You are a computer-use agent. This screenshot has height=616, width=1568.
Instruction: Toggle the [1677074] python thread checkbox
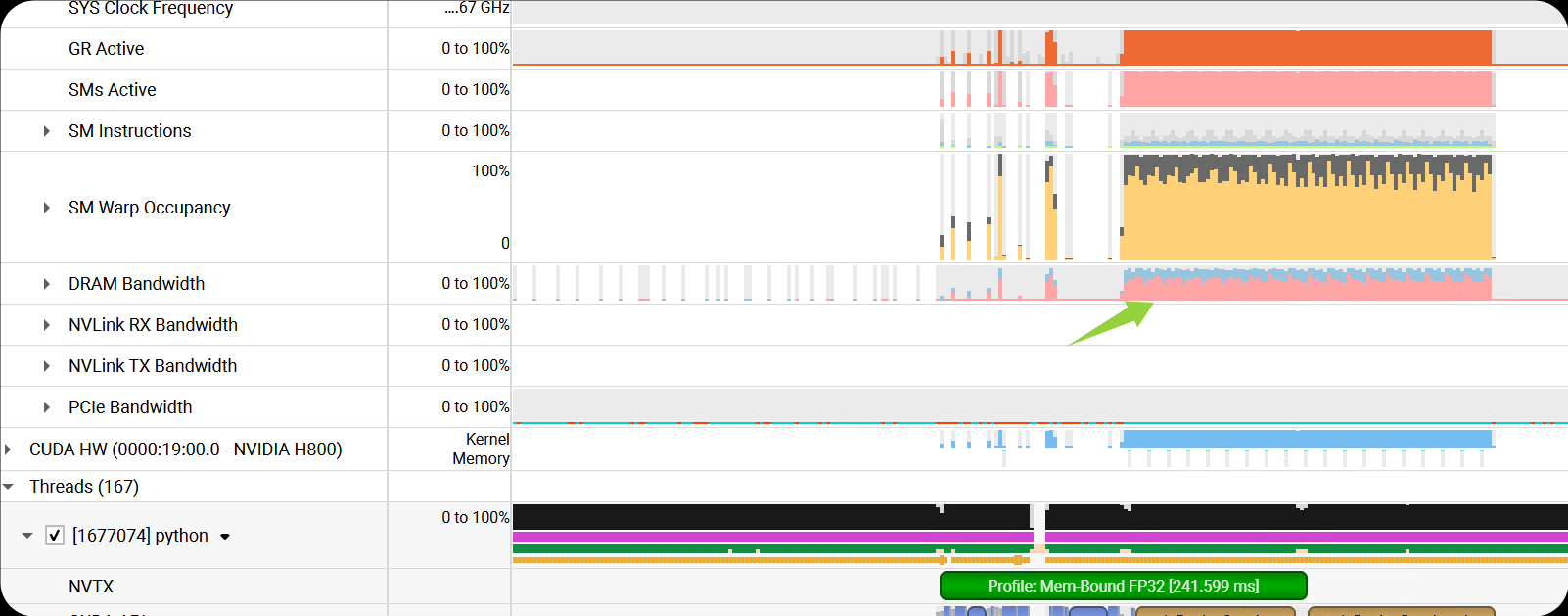[x=55, y=536]
